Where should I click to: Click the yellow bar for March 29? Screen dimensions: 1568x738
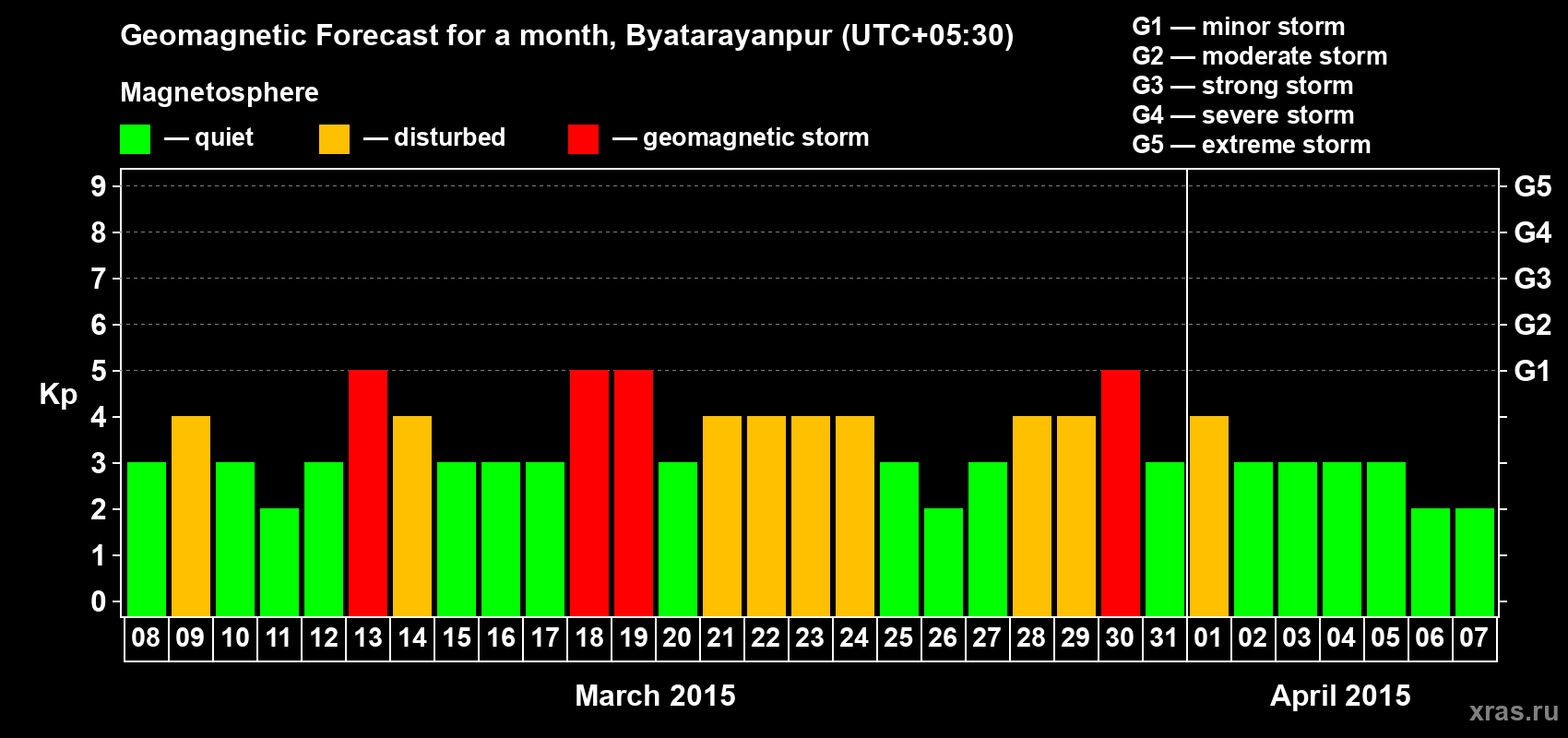[1076, 516]
